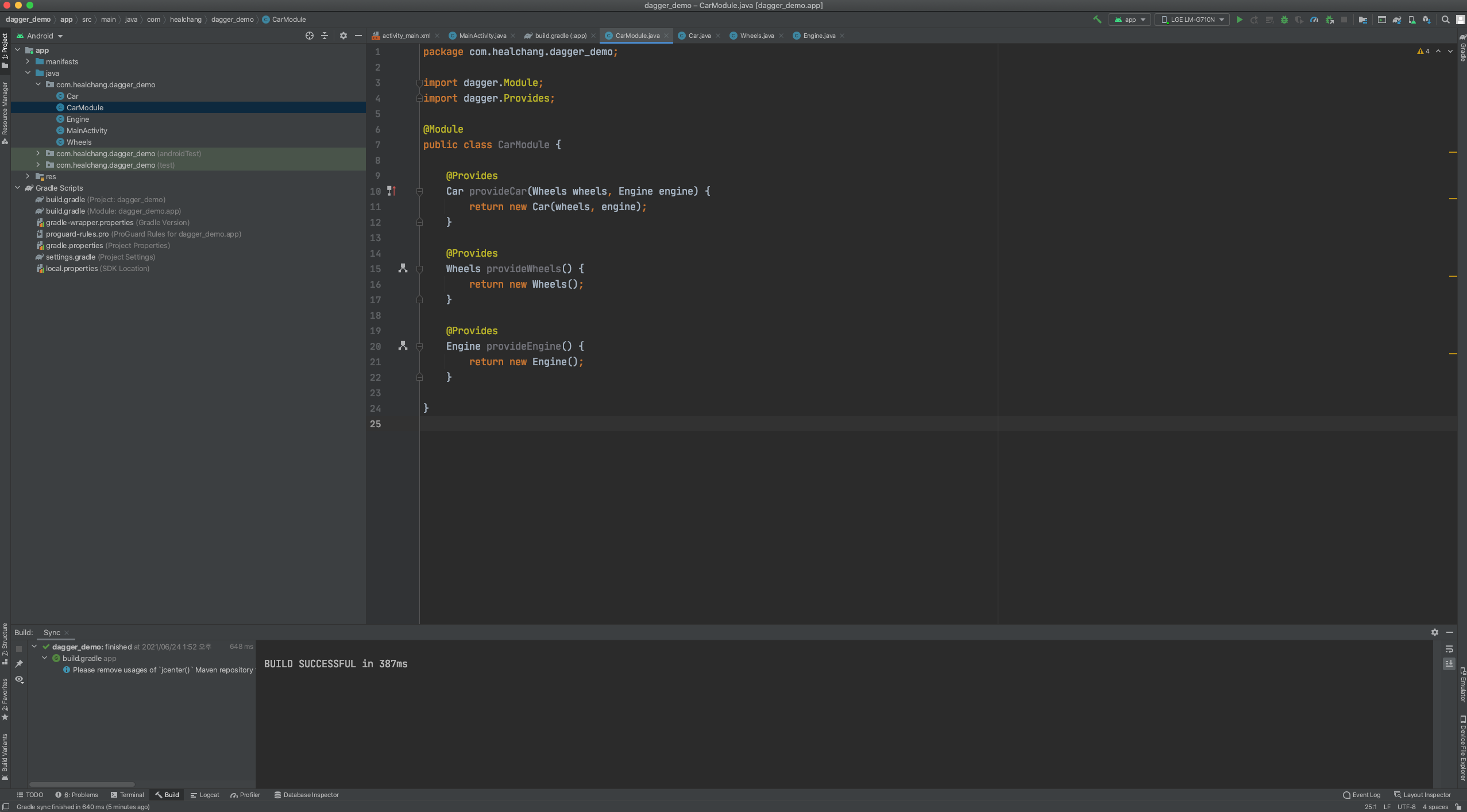Viewport: 1467px width, 812px height.
Task: Toggle pin tab in Build panel
Action: pyautogui.click(x=19, y=664)
